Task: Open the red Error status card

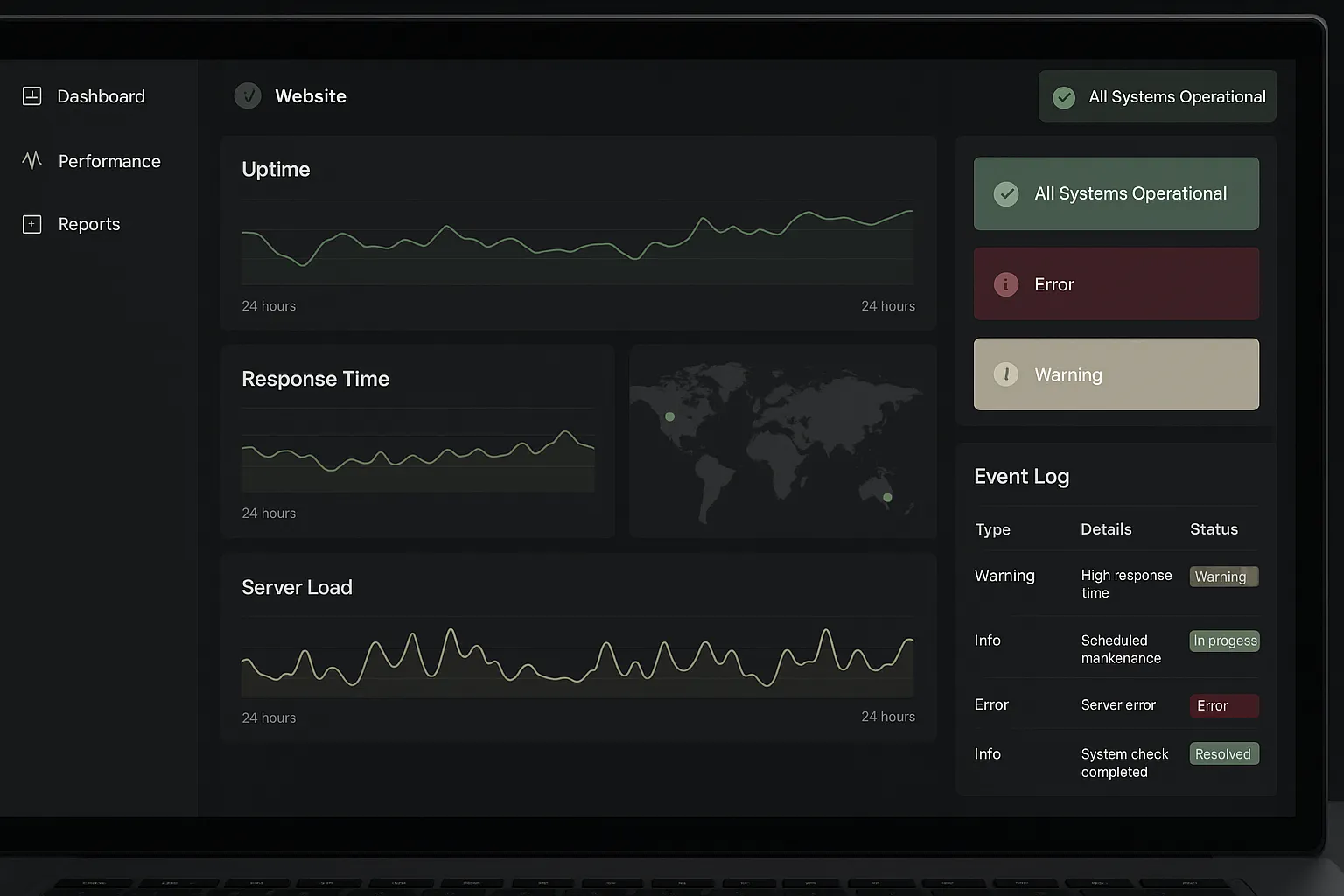Action: pyautogui.click(x=1116, y=283)
